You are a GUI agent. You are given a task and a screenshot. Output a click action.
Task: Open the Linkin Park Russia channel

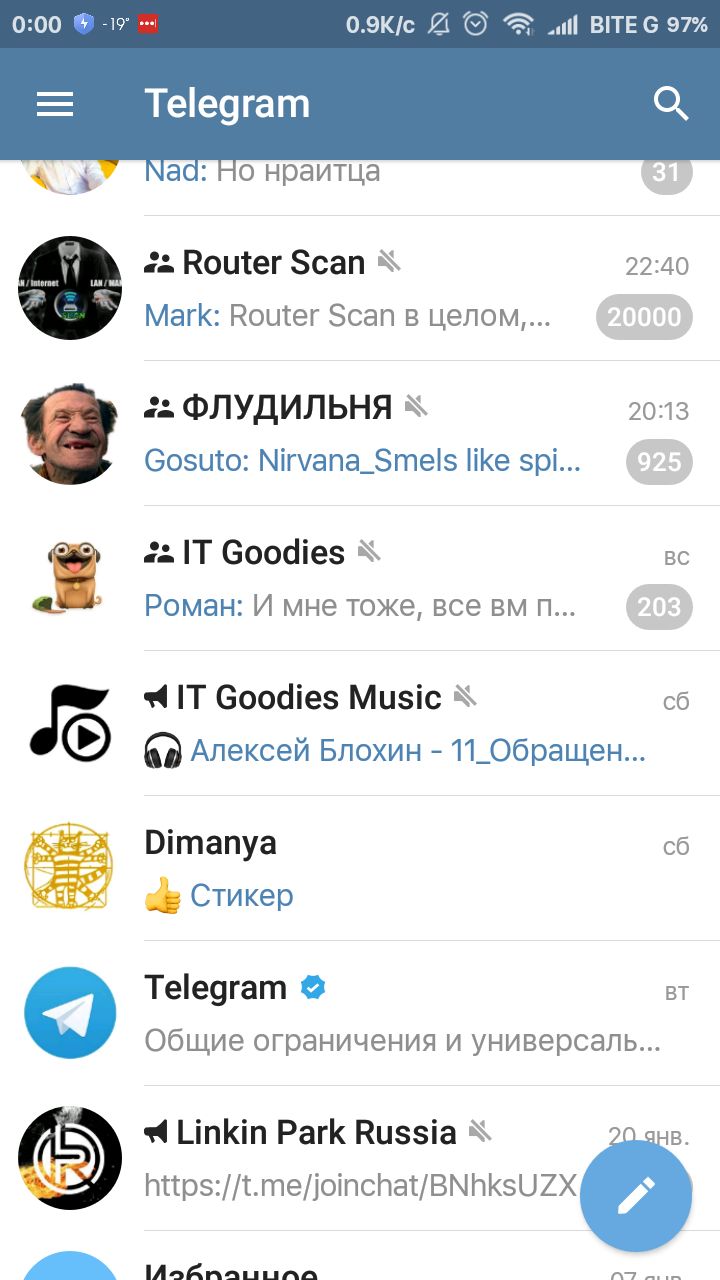point(360,1158)
